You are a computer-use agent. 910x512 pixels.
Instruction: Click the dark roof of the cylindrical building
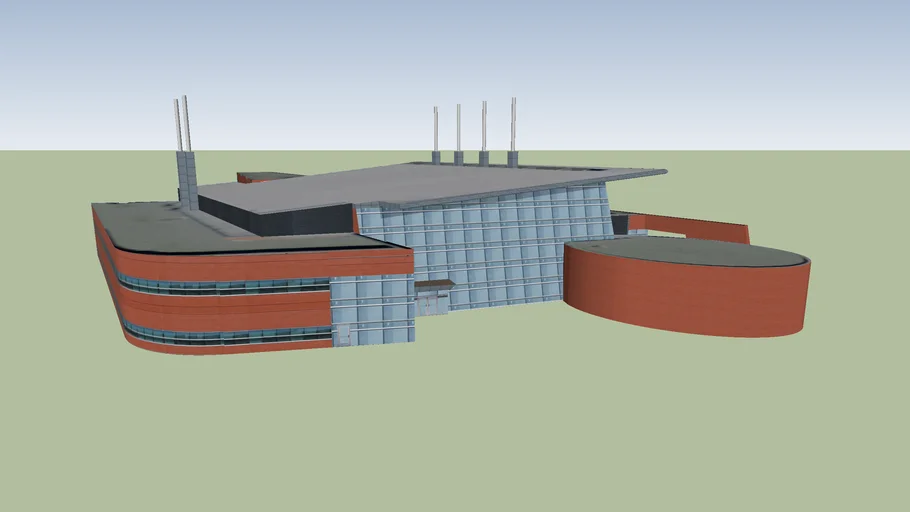click(690, 250)
